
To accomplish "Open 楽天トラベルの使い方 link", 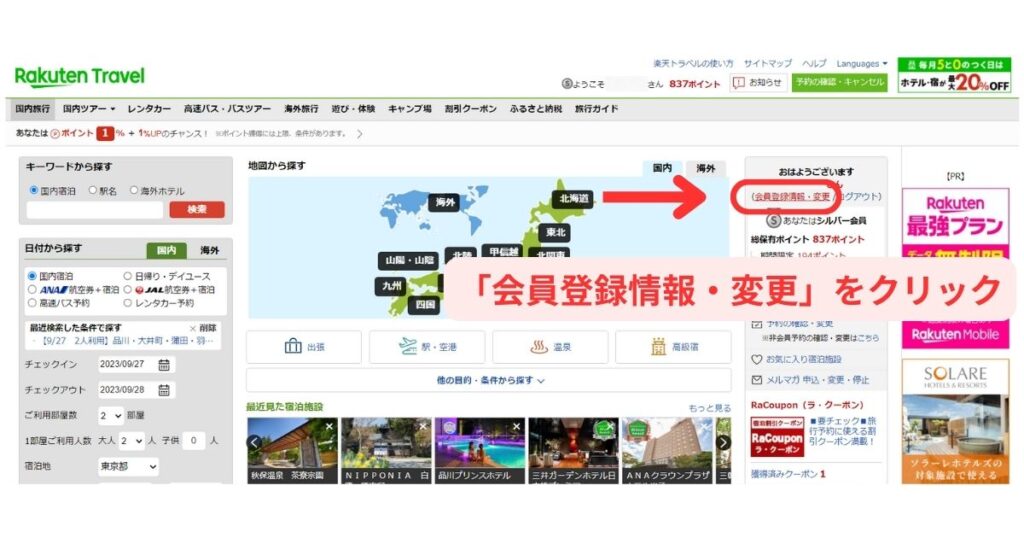I will (693, 64).
